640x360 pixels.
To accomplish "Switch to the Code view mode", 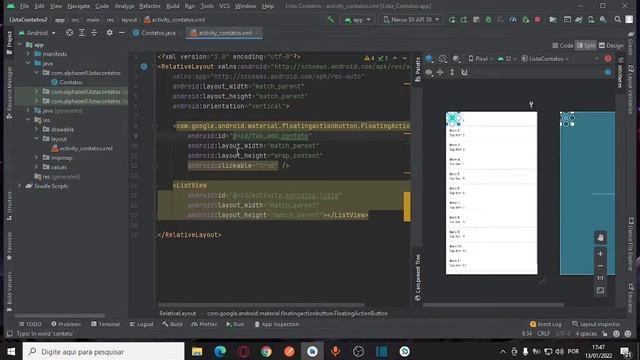I will (563, 46).
